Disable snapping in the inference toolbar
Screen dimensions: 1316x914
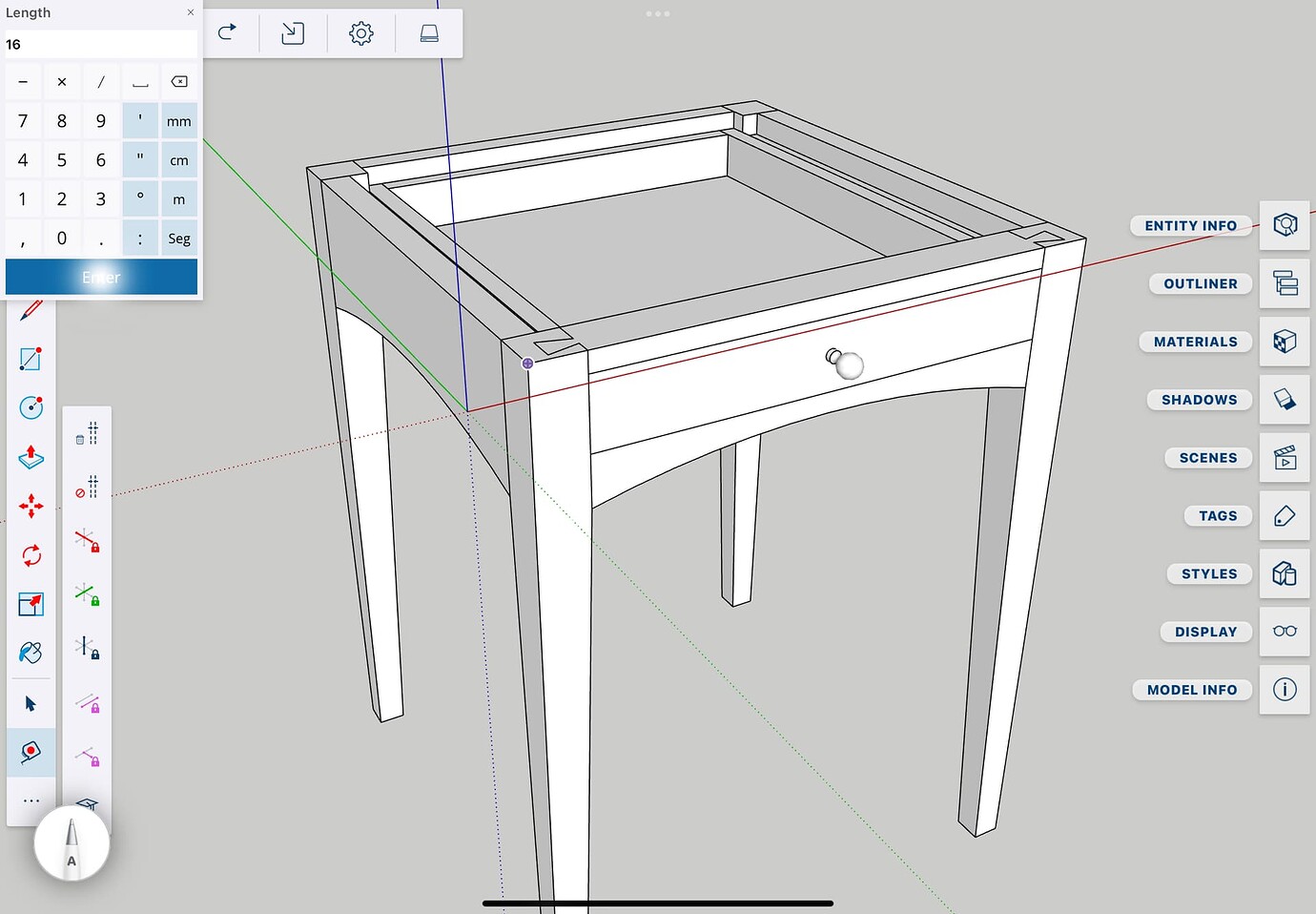click(x=87, y=488)
